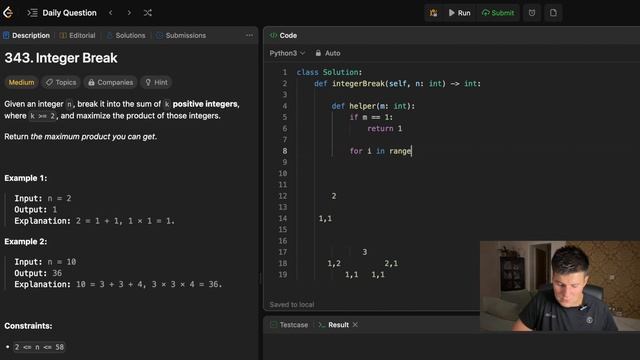The height and width of the screenshot is (360, 640).
Task: Open the Python3 language dropdown
Action: 287,53
